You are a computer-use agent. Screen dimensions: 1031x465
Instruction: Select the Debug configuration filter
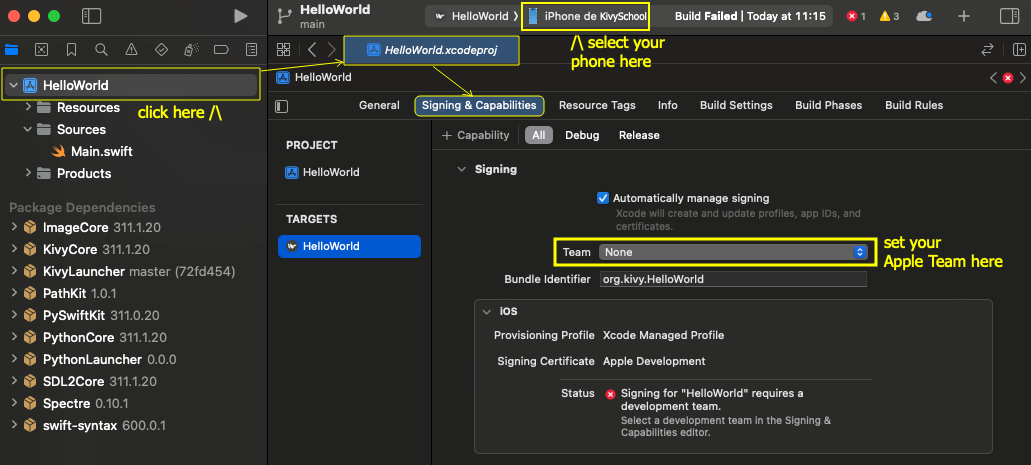pyautogui.click(x=582, y=135)
